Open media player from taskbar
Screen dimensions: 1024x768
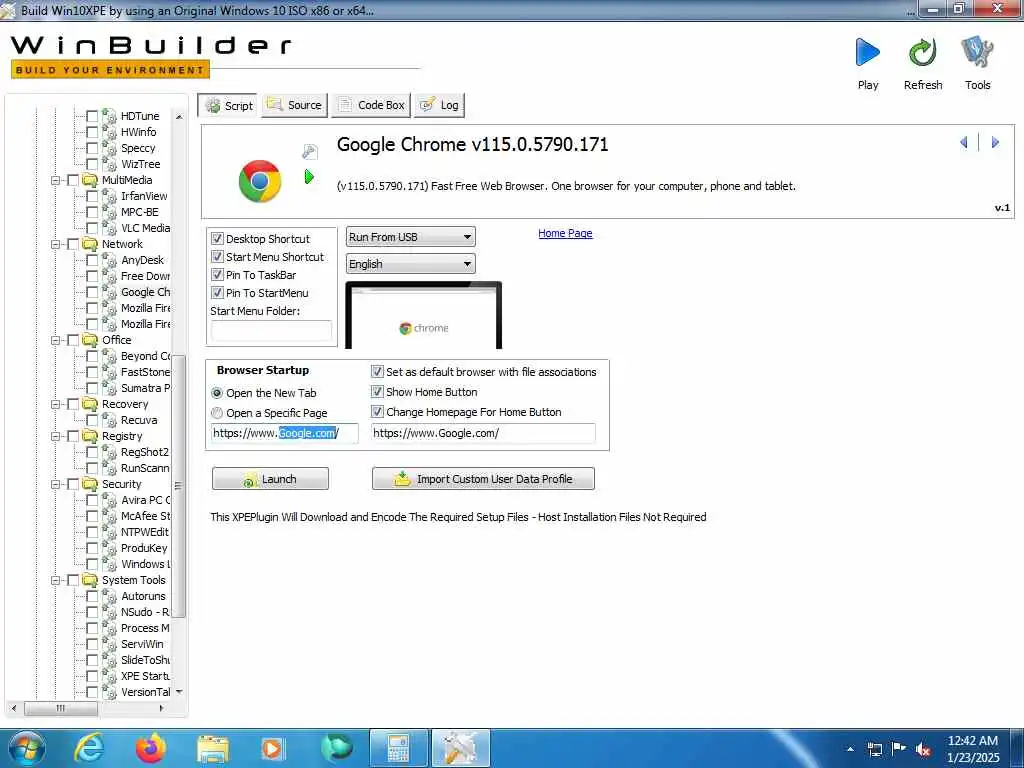pyautogui.click(x=273, y=748)
